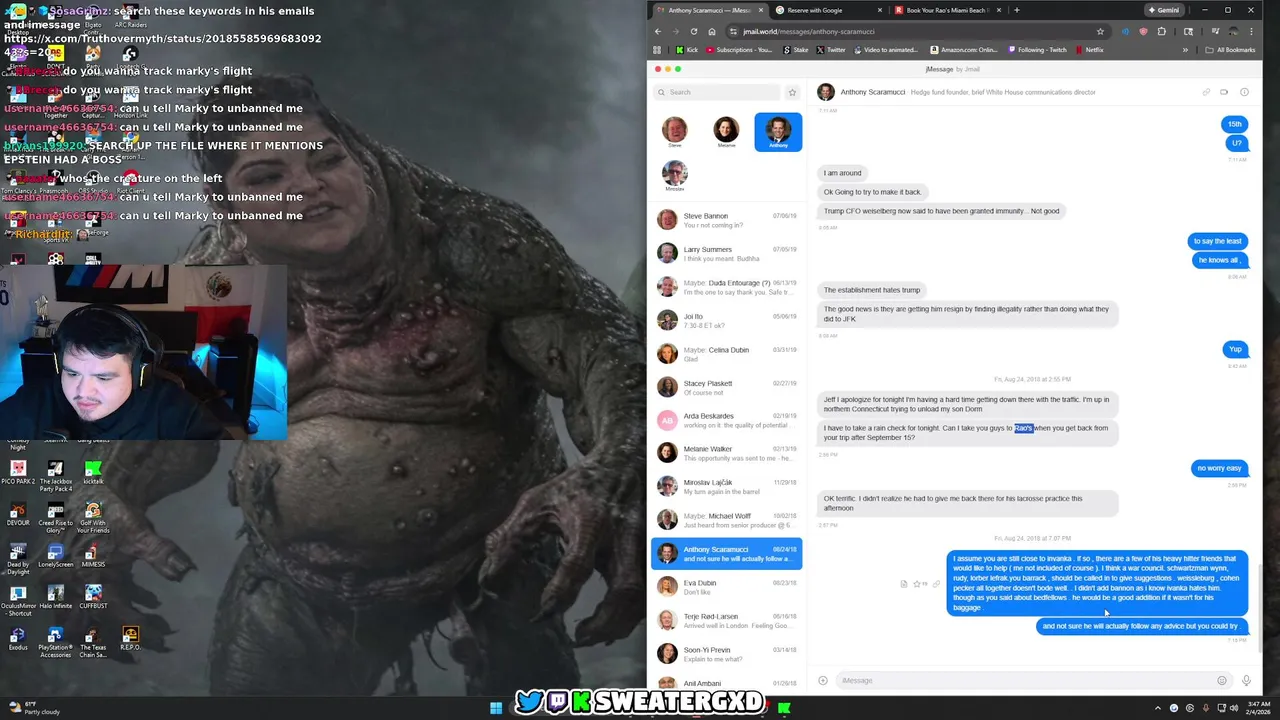Viewport: 1280px width, 720px height.
Task: Open the PICO PARK 2 desktop shortcut
Action: [x=18, y=473]
